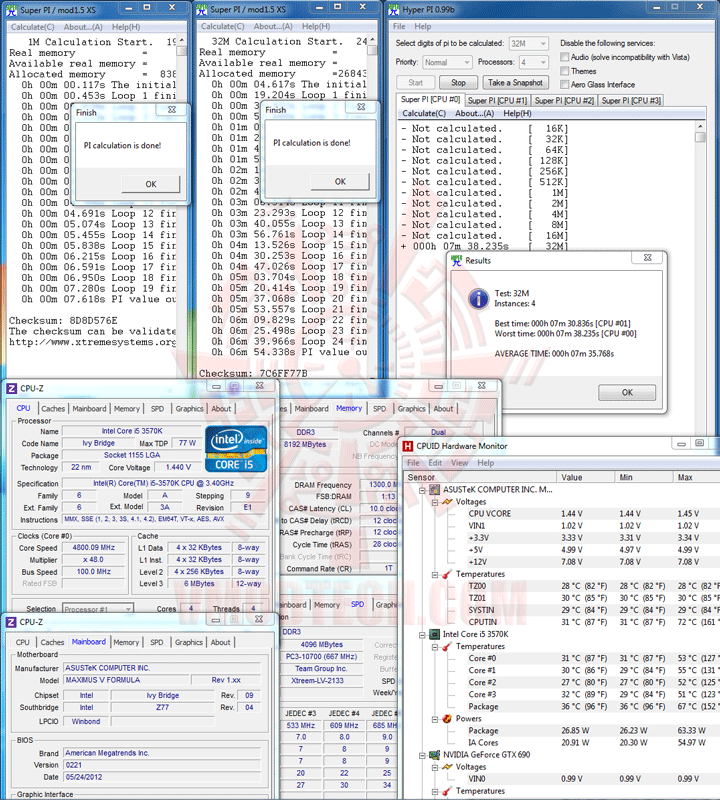The height and width of the screenshot is (800, 720).
Task: Open the File menu in Hyper PI
Action: point(399,27)
